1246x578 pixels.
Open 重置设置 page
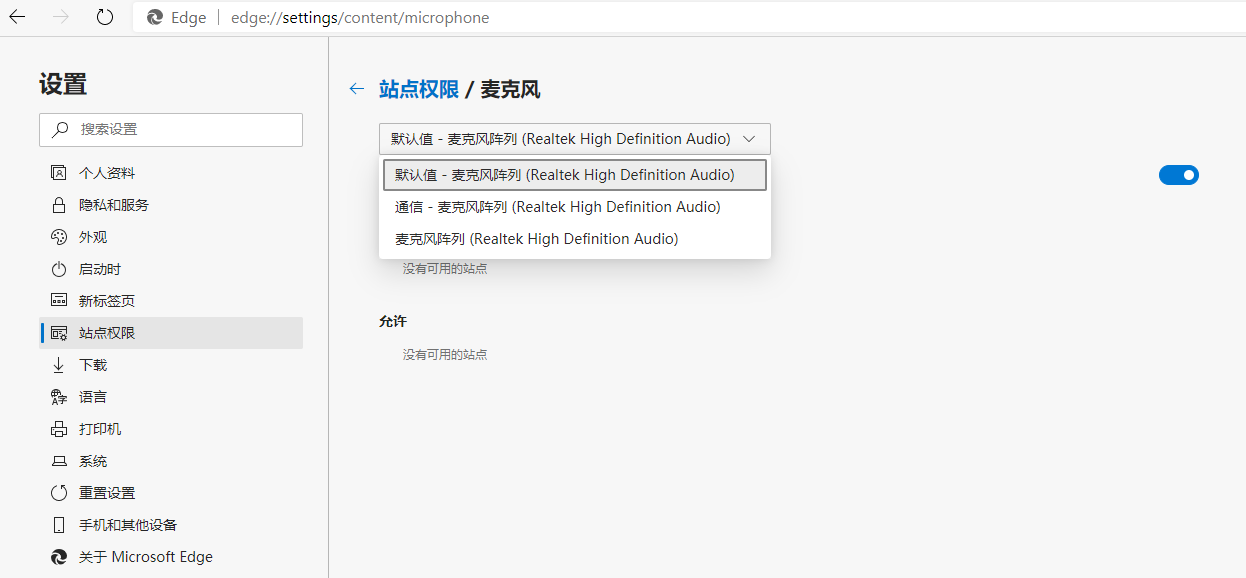(171, 493)
